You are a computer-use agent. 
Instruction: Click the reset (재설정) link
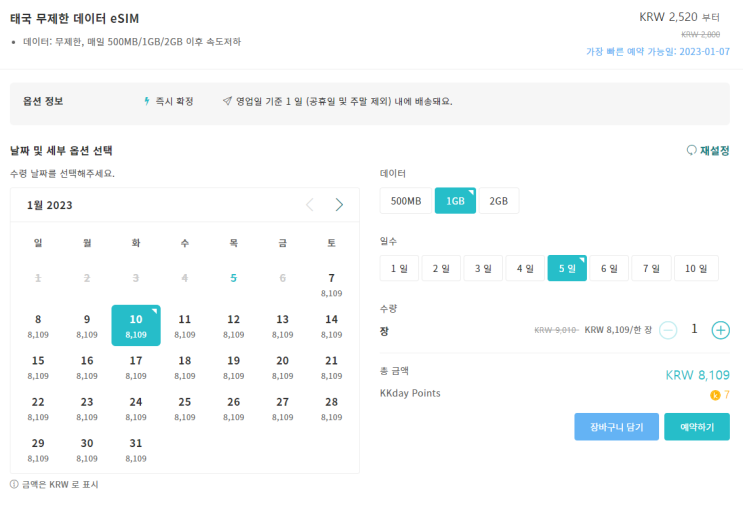click(x=708, y=150)
